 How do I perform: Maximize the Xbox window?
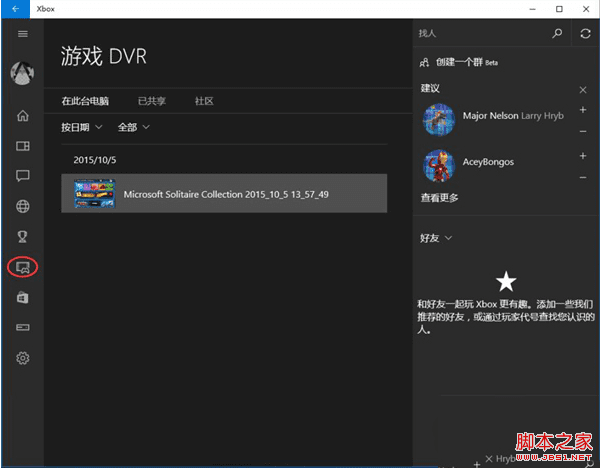[x=559, y=9]
